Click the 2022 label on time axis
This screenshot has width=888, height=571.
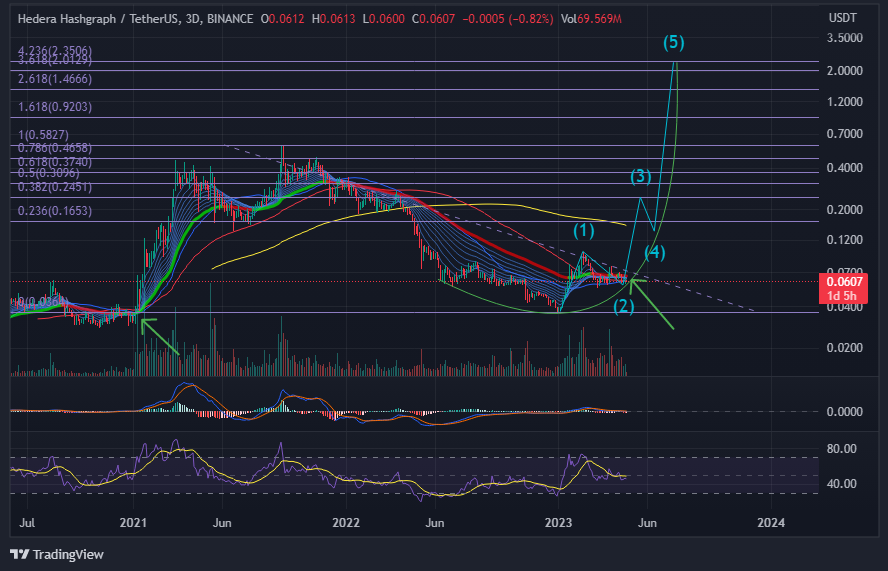point(345,522)
